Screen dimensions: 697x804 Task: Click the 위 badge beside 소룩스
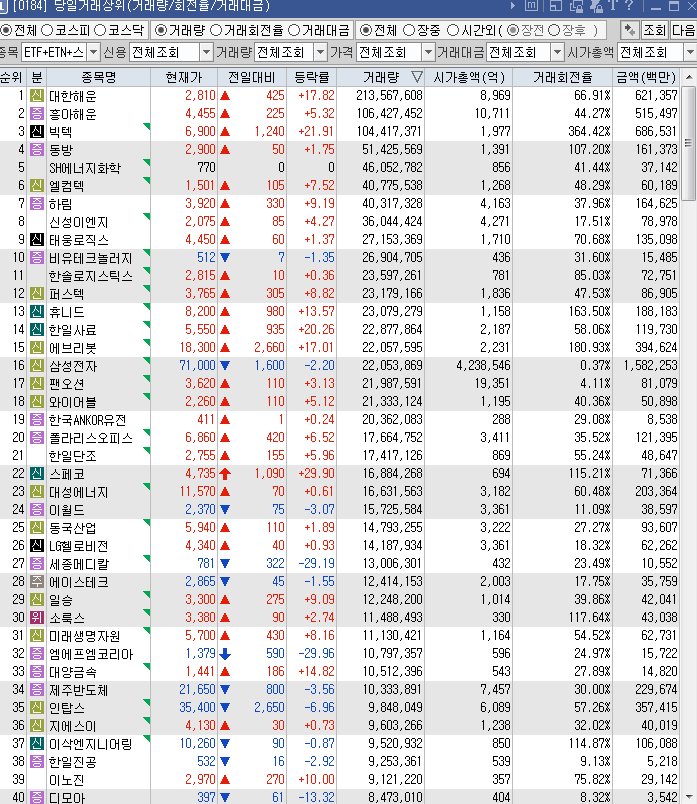pyautogui.click(x=36, y=617)
